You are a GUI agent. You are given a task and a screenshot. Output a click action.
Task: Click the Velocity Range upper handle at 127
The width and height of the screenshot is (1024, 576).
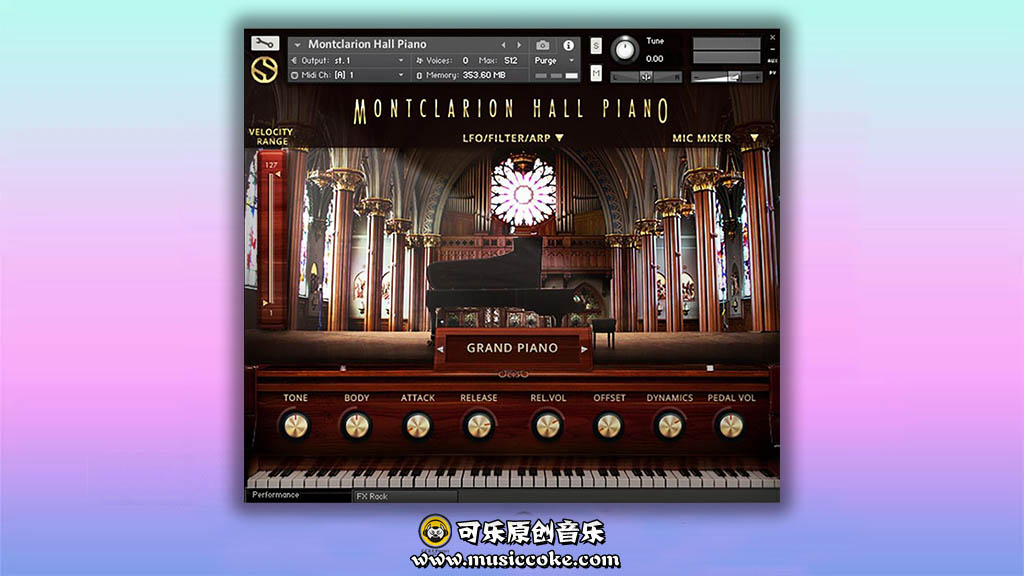tap(278, 174)
